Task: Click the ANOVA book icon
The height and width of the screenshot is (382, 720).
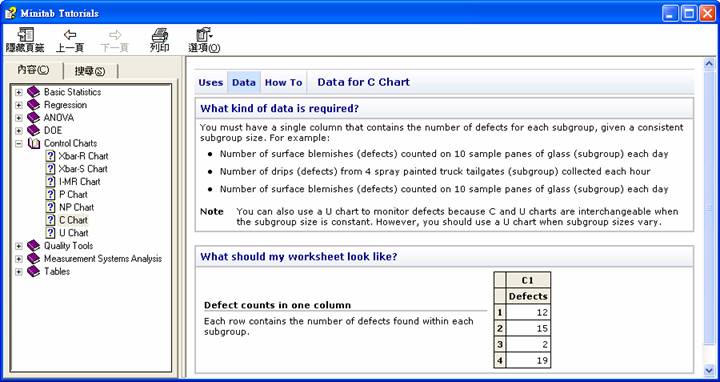Action: click(x=34, y=118)
